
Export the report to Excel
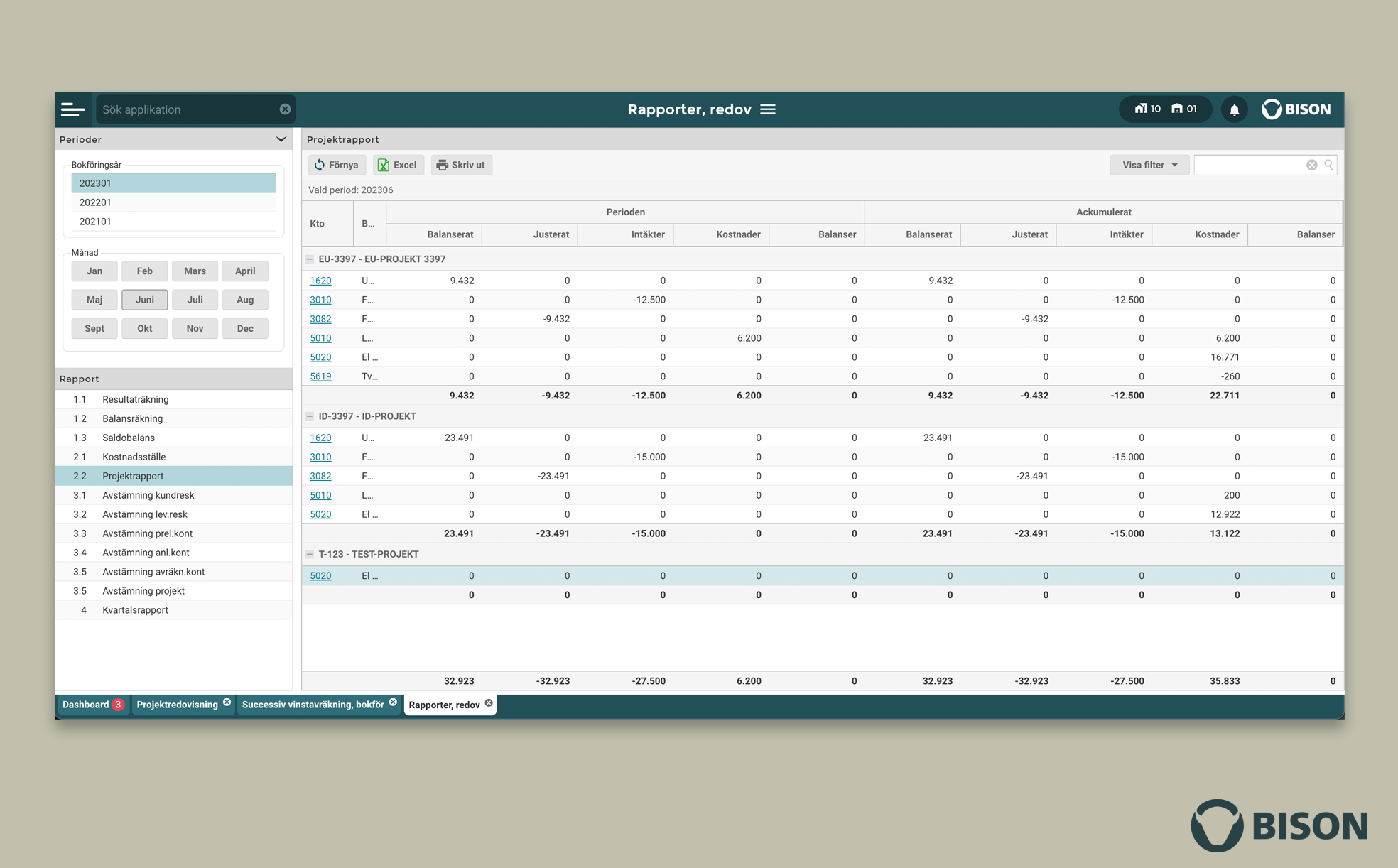click(398, 165)
